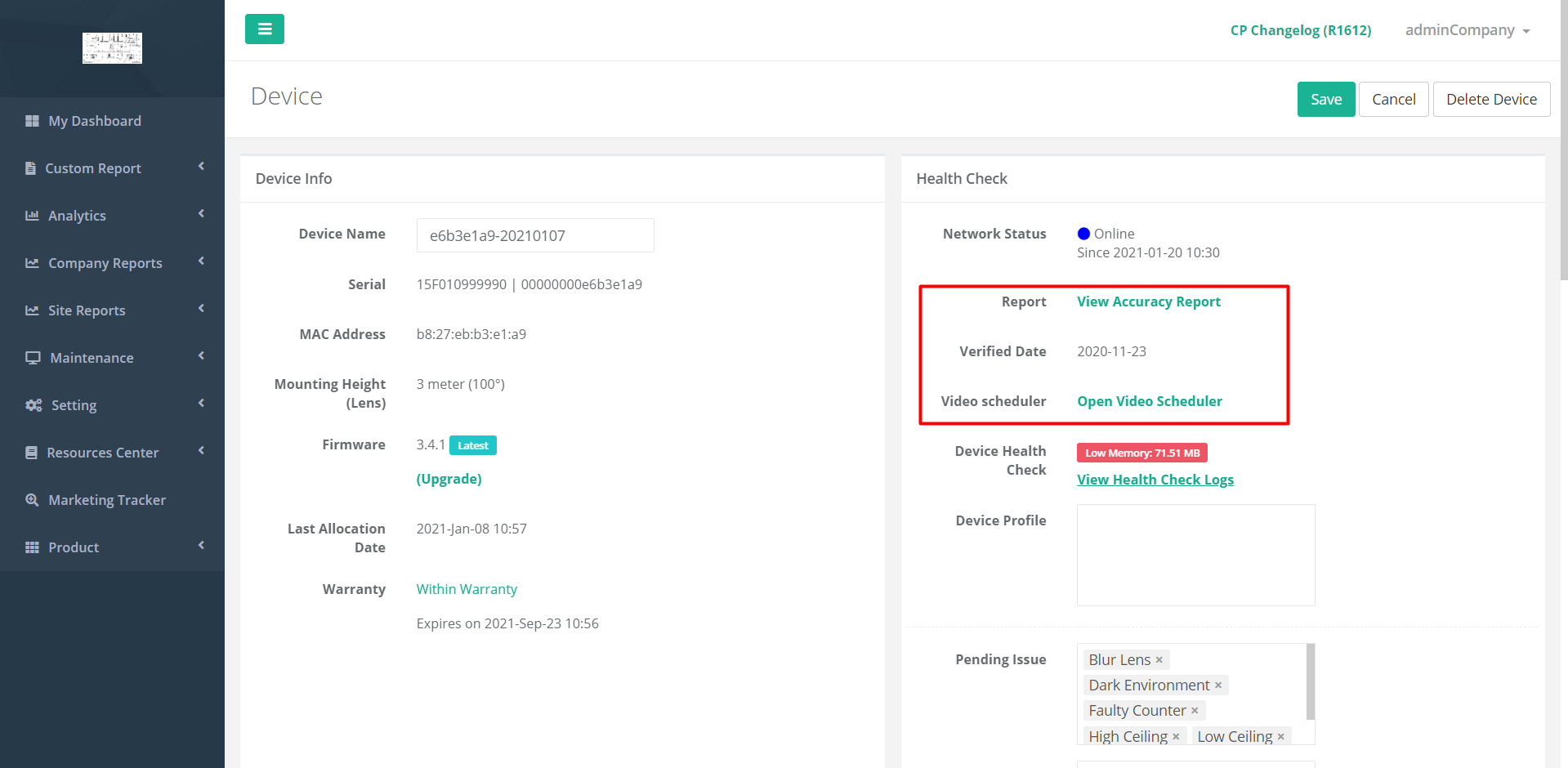
Task: Click the Setting gears icon
Action: click(33, 404)
